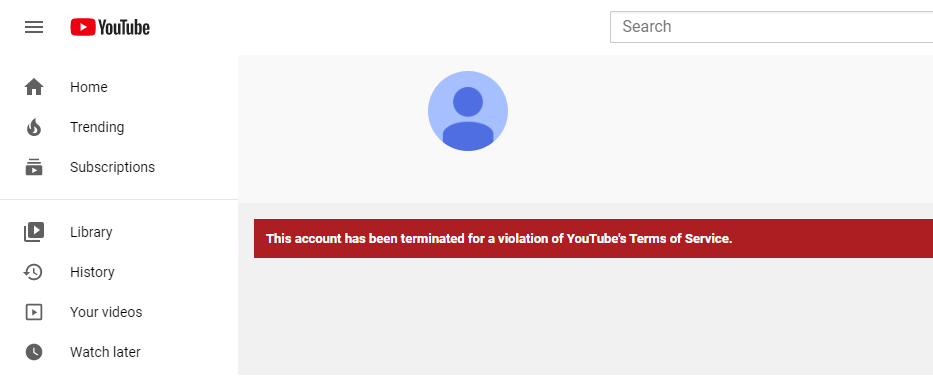The image size is (933, 379).
Task: Click the Your videos play icon
Action: tap(34, 312)
